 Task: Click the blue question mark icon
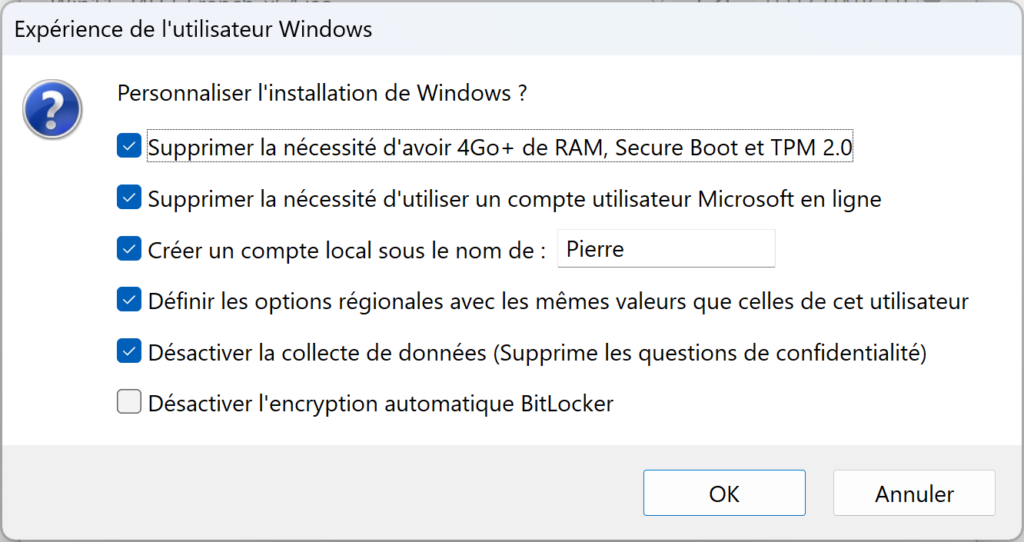coord(52,109)
